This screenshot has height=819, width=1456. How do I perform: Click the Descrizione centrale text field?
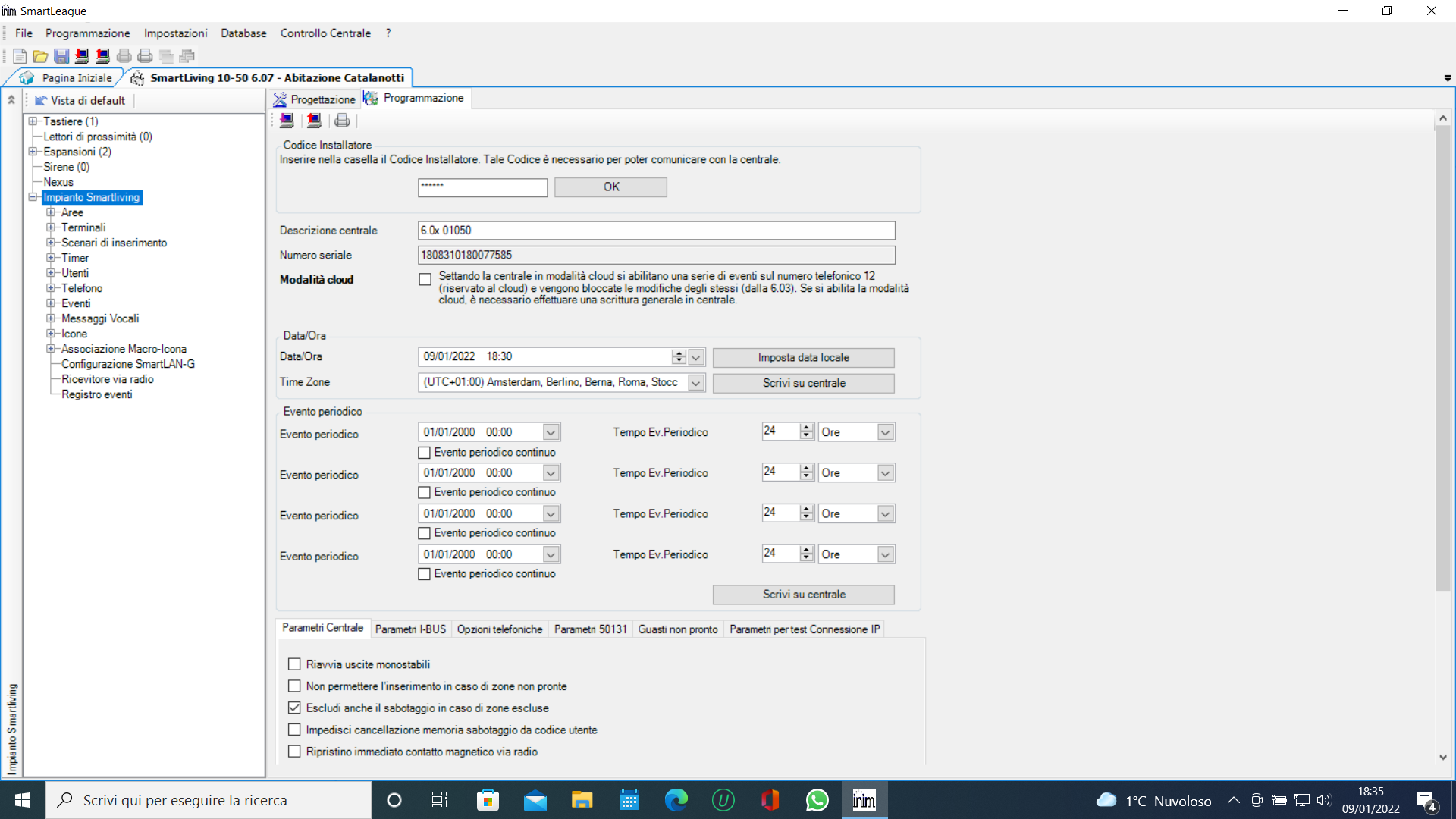tap(656, 231)
